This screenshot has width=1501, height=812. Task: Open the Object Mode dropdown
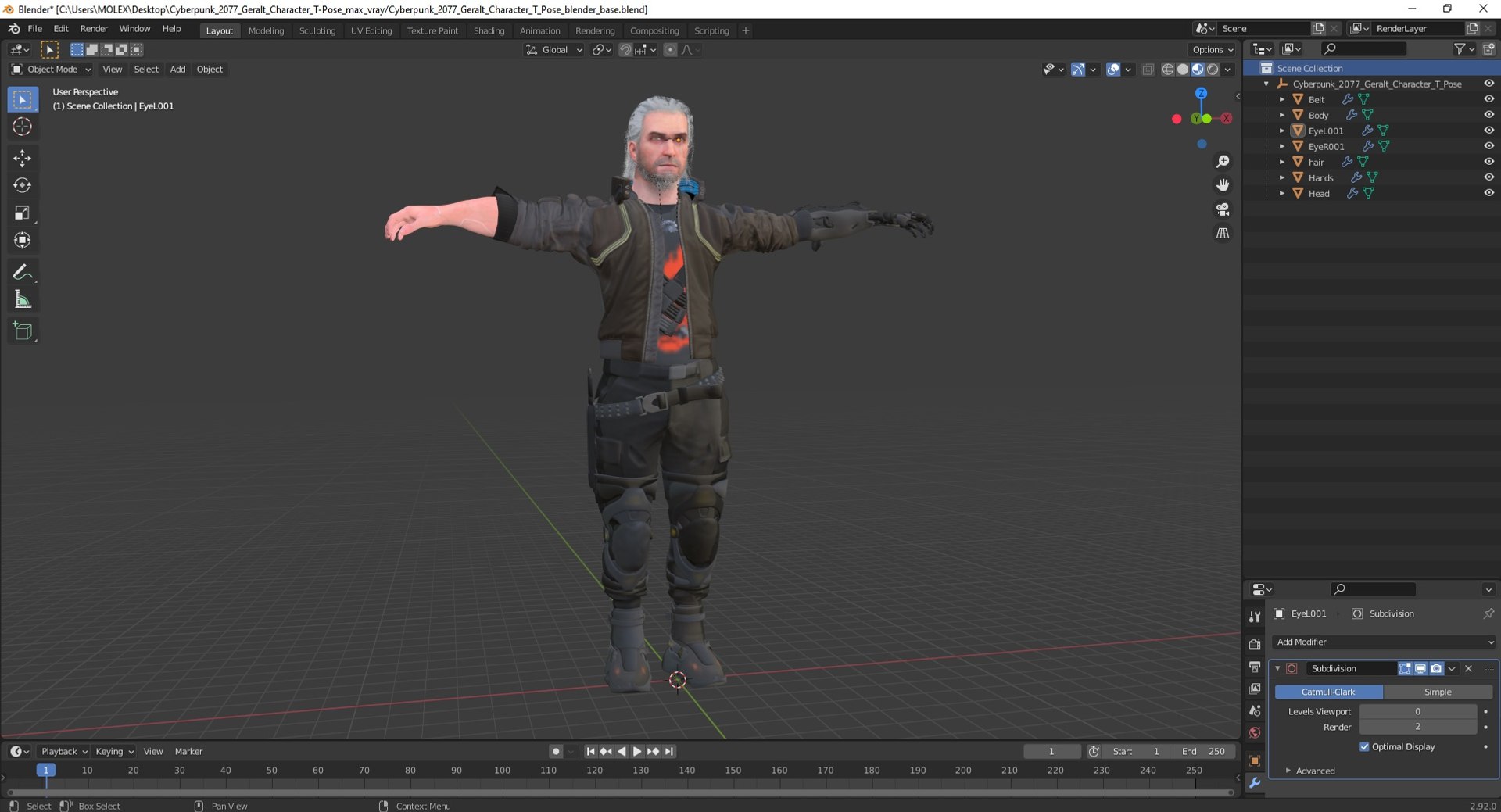(x=51, y=70)
